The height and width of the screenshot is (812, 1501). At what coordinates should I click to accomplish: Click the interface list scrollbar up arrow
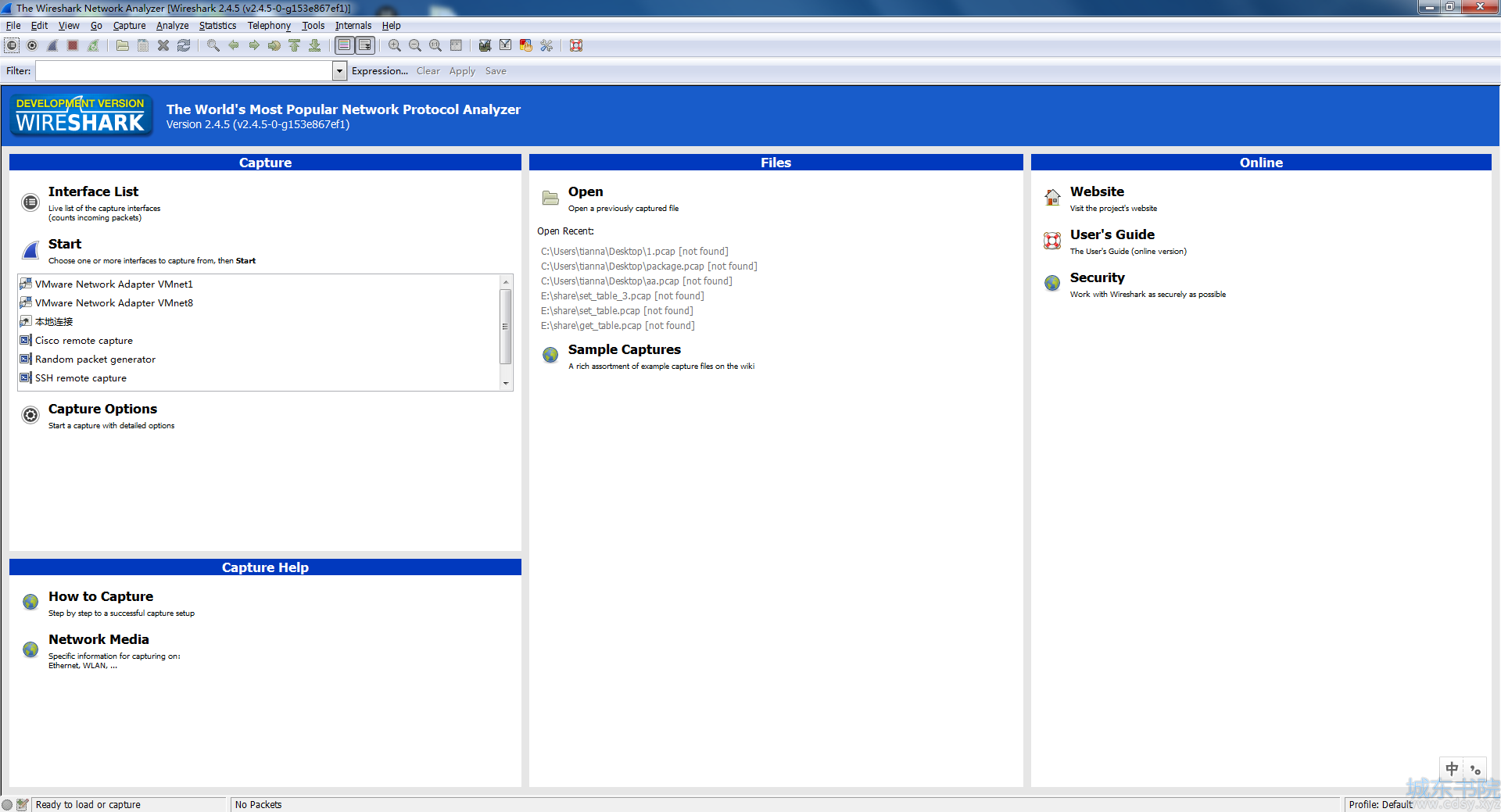[506, 281]
